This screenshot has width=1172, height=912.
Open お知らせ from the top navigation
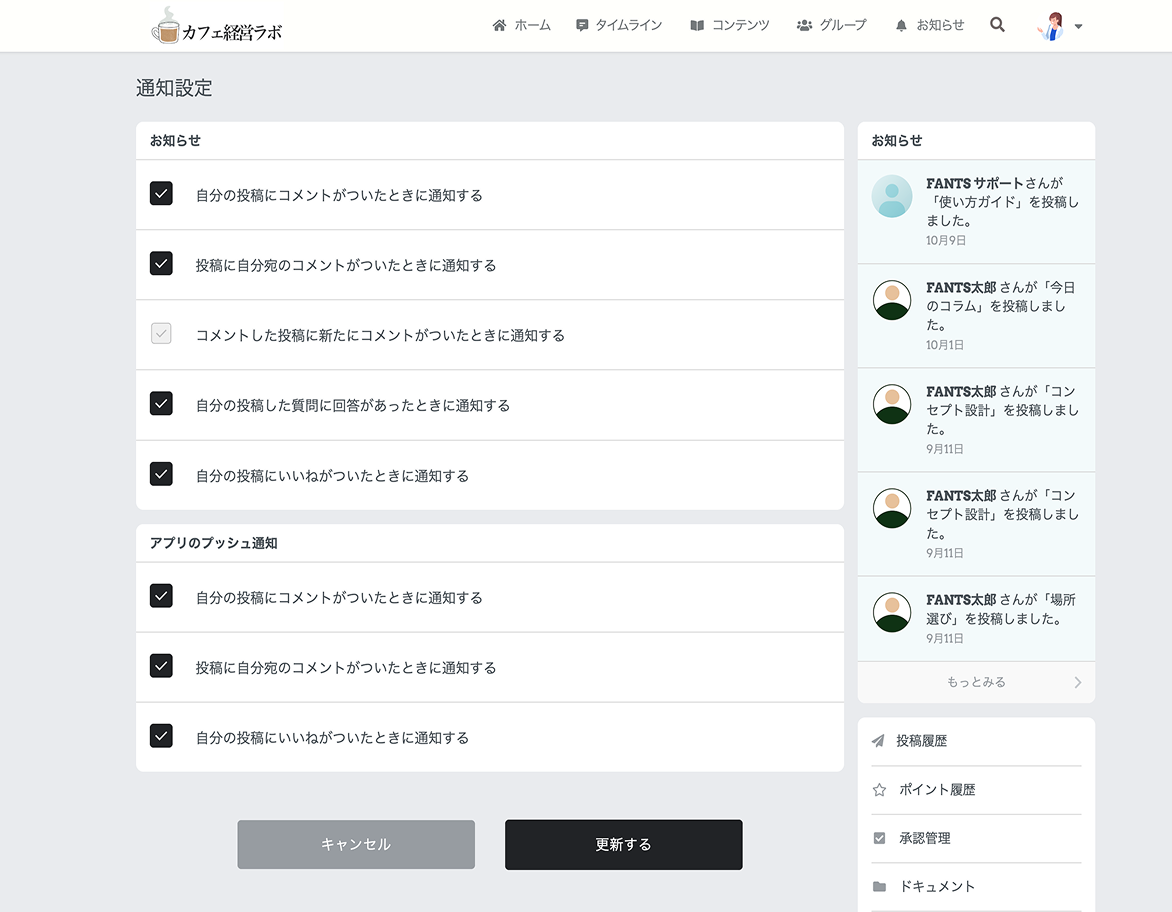click(930, 25)
